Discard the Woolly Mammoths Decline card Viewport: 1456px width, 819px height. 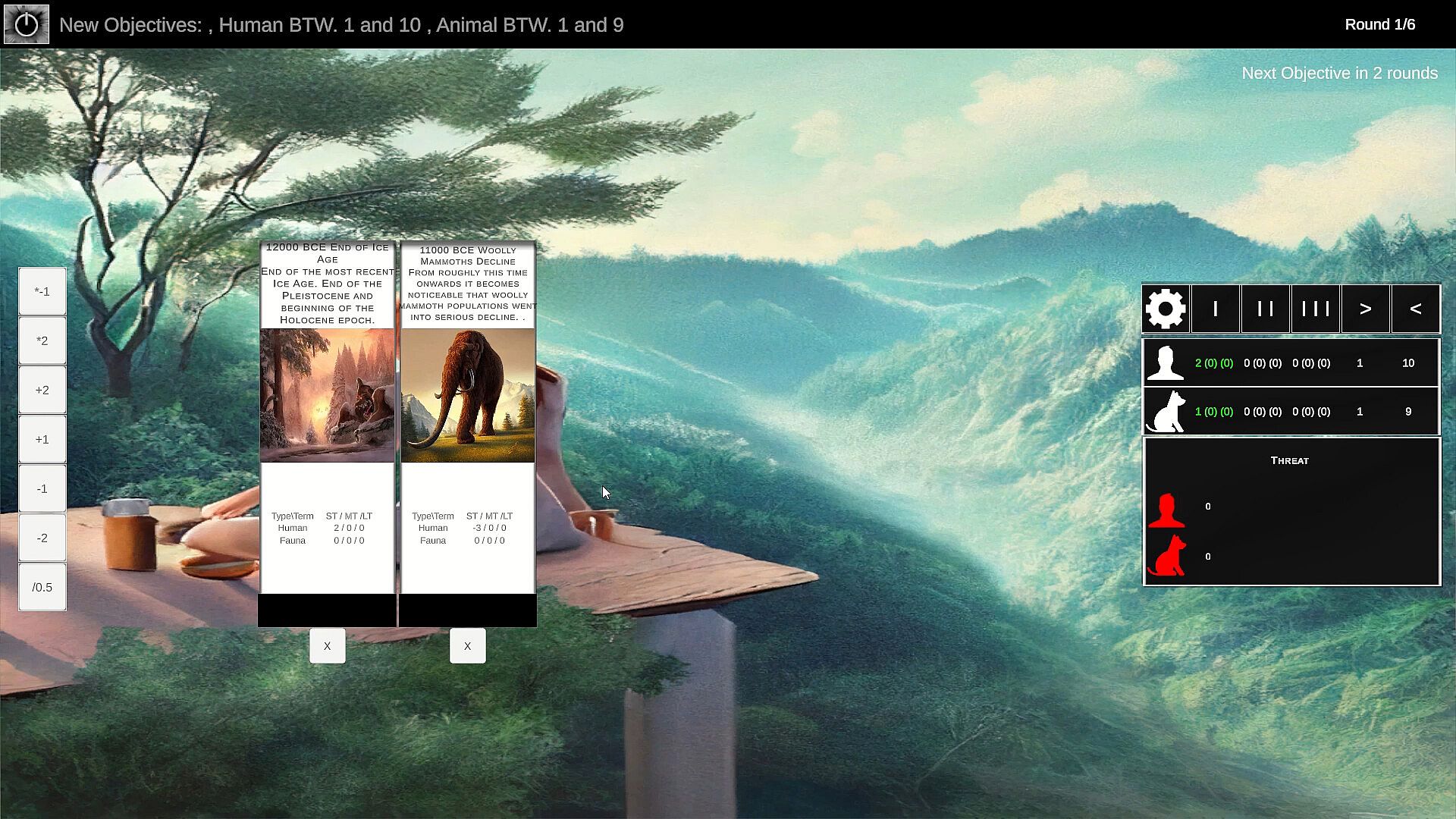click(467, 646)
